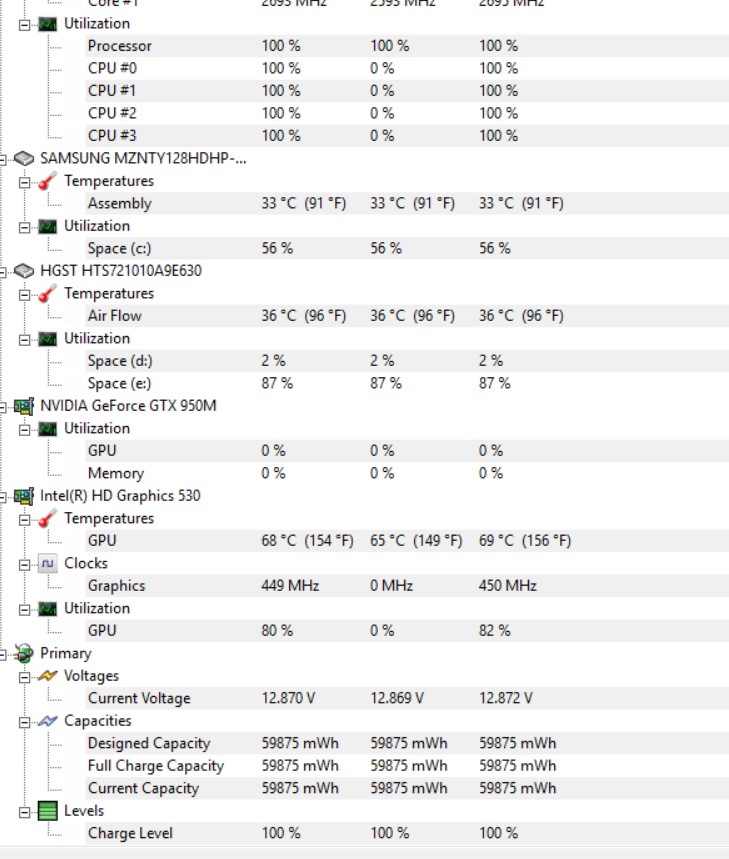This screenshot has height=859, width=729.
Task: Click the Capacities icon under Primary battery
Action: pos(47,721)
